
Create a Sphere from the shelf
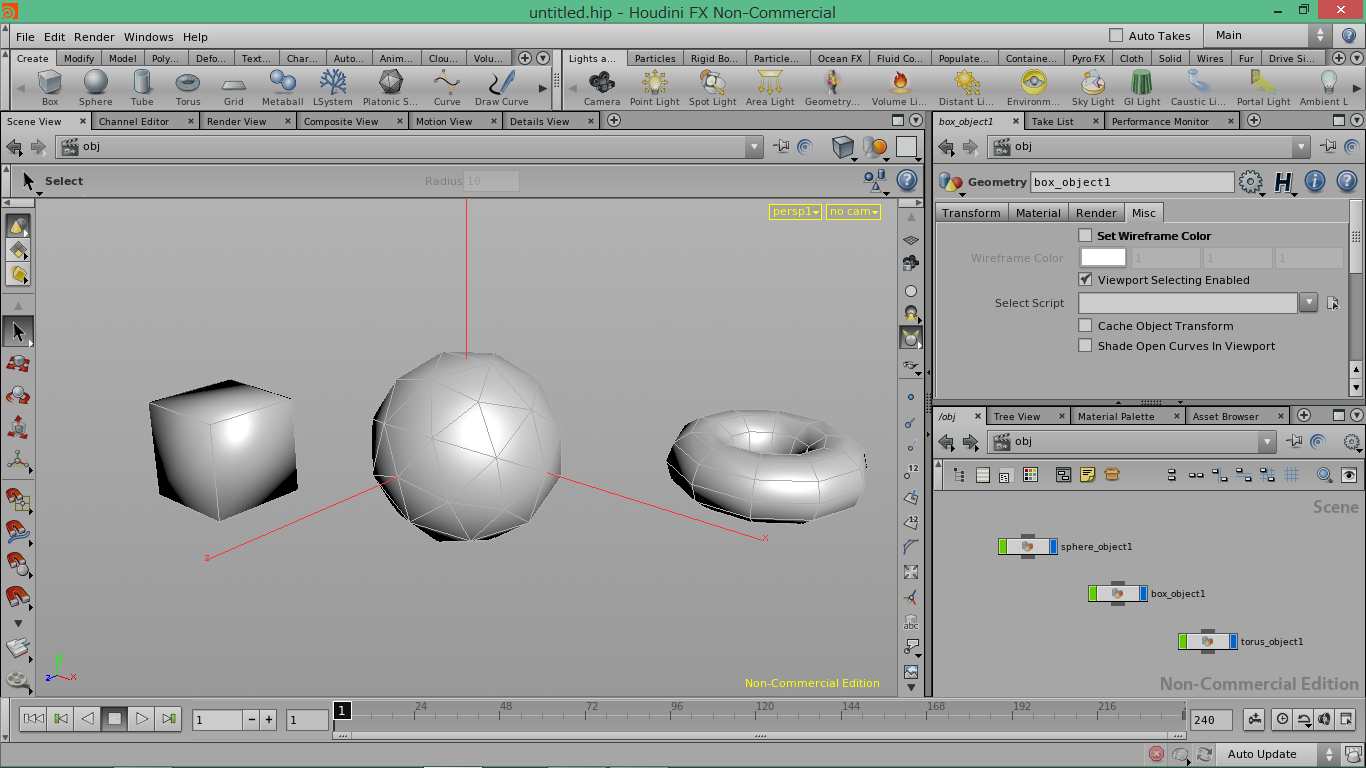coord(96,87)
